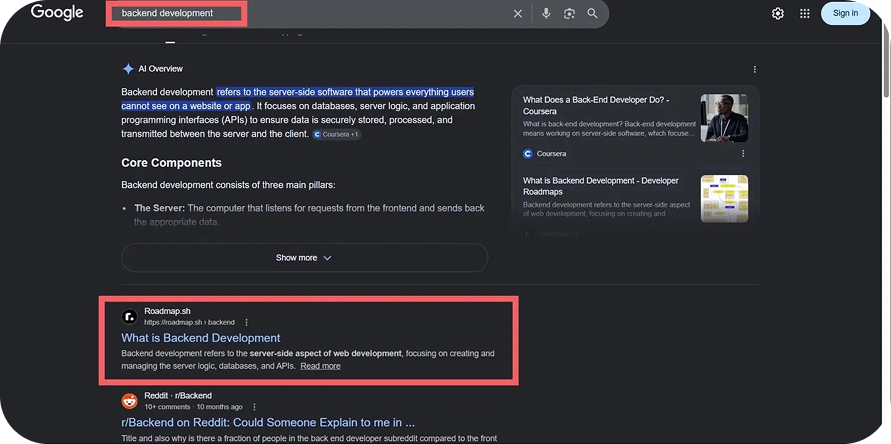The width and height of the screenshot is (891, 444).
Task: Open quick settings gear icon
Action: (x=778, y=14)
